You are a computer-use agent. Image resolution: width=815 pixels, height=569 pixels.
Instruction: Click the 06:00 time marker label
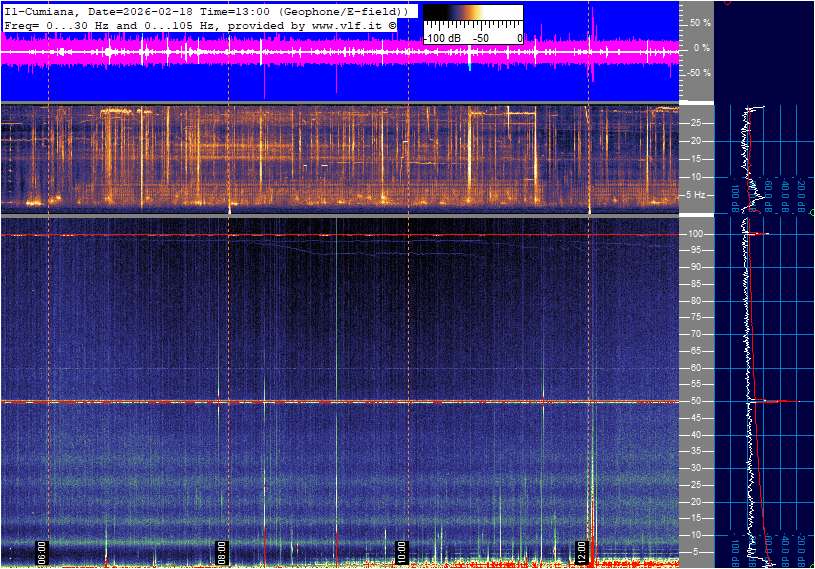point(42,552)
